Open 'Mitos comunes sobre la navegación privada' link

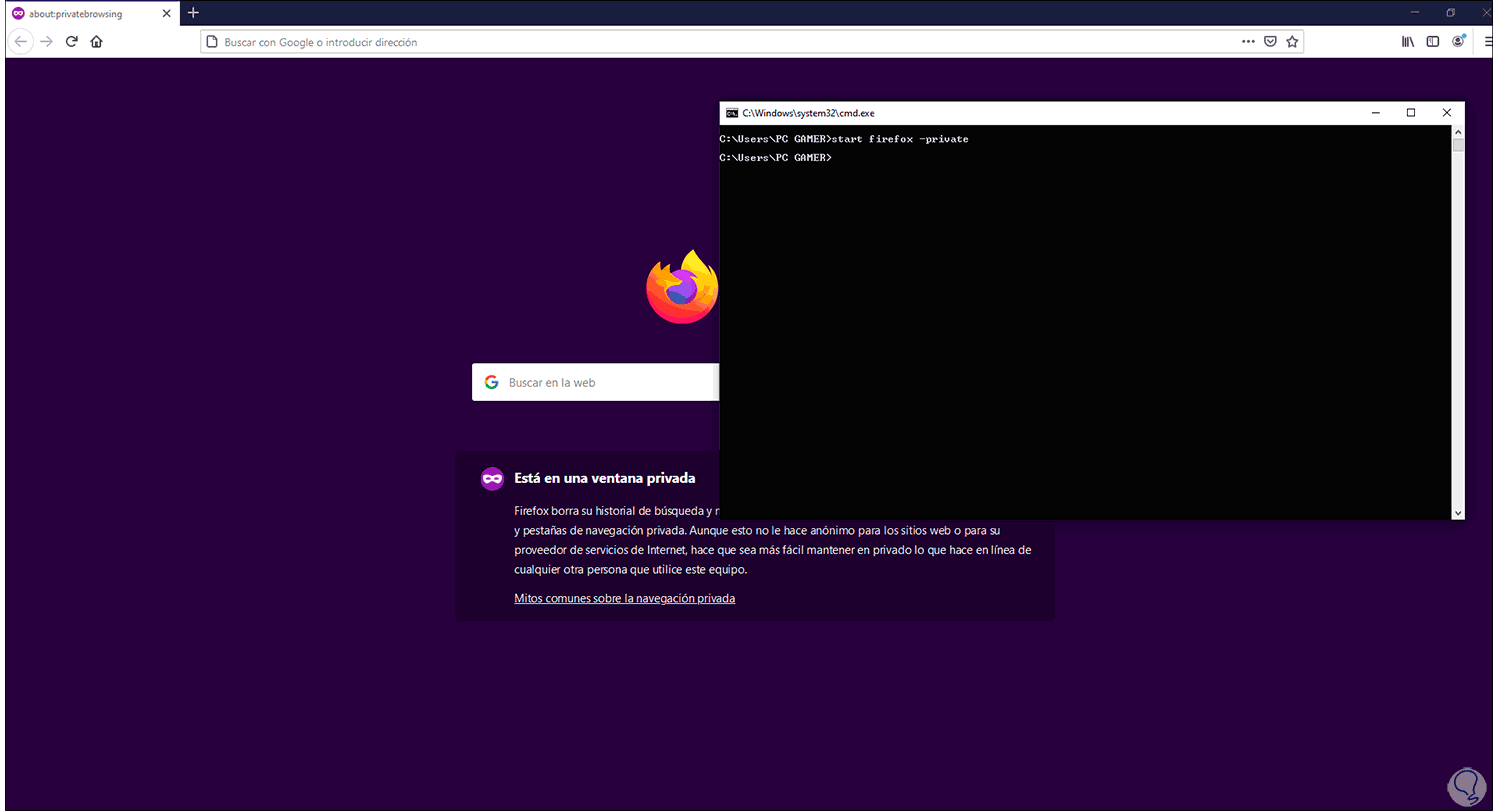[624, 598]
